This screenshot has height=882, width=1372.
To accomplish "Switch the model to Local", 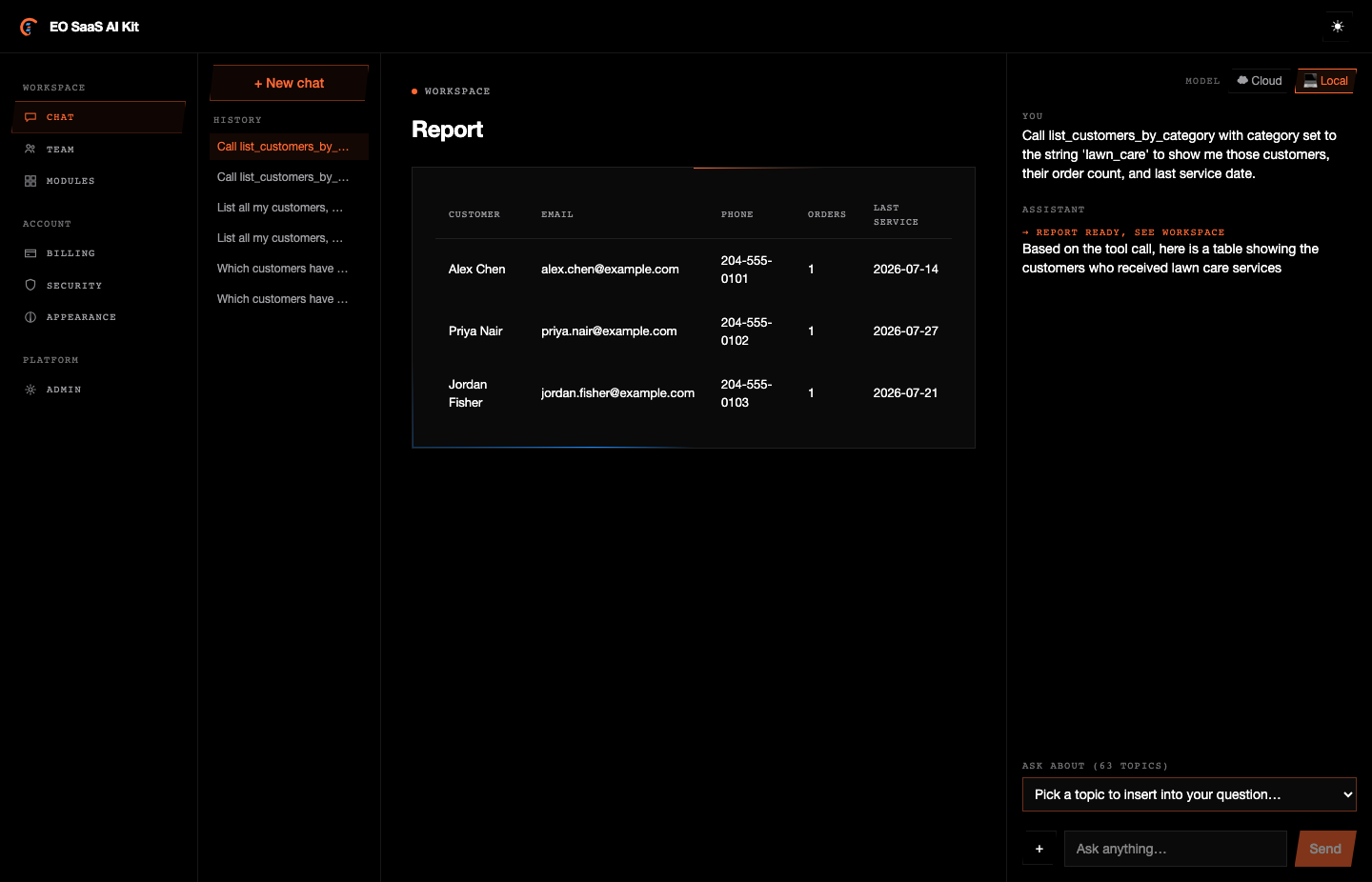I will [1325, 81].
